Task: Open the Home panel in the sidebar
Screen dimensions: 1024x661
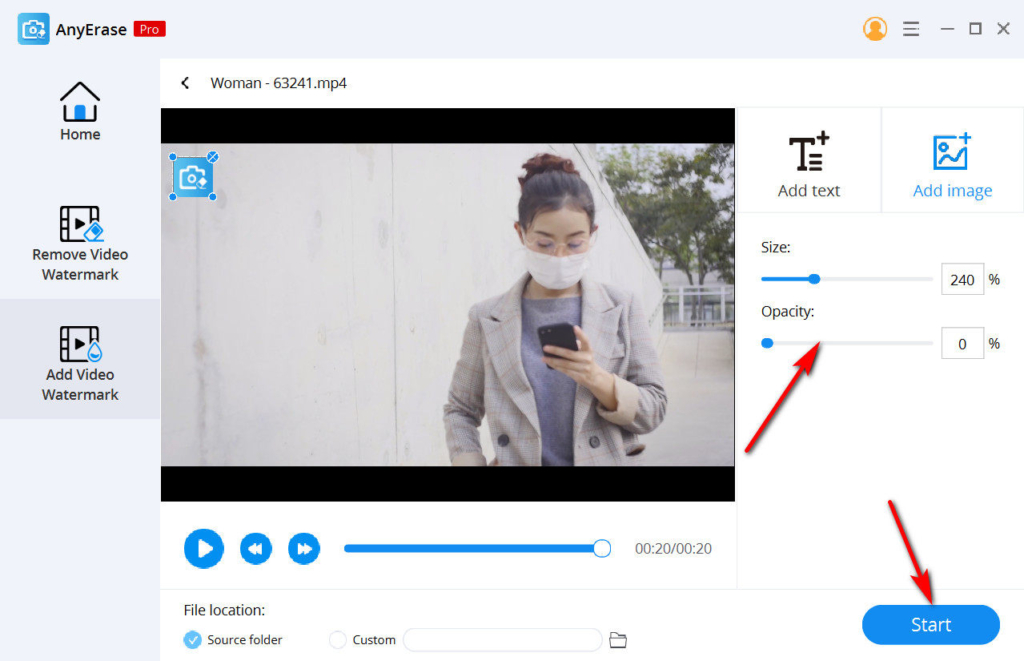Action: tap(80, 110)
